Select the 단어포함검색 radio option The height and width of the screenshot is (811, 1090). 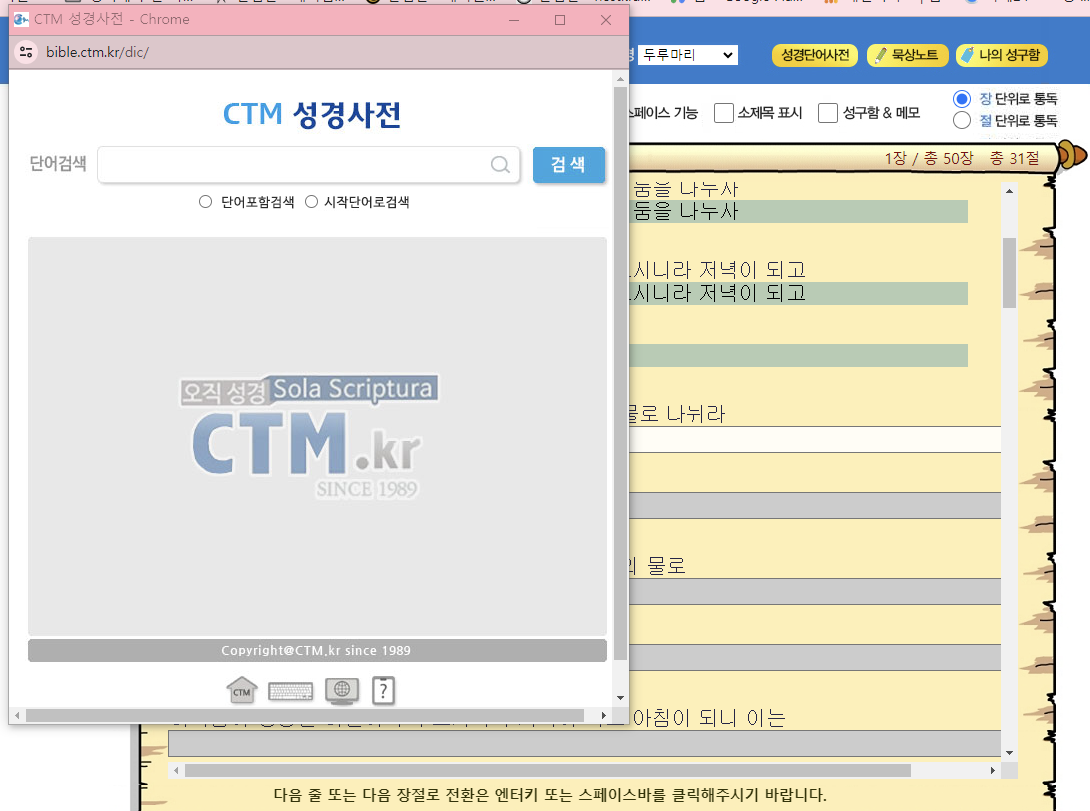pos(205,202)
